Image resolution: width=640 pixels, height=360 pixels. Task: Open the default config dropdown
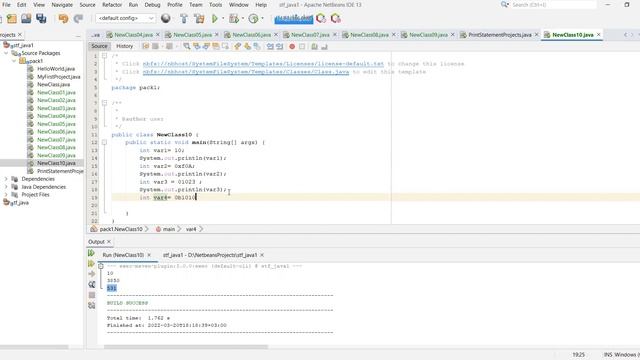point(125,18)
